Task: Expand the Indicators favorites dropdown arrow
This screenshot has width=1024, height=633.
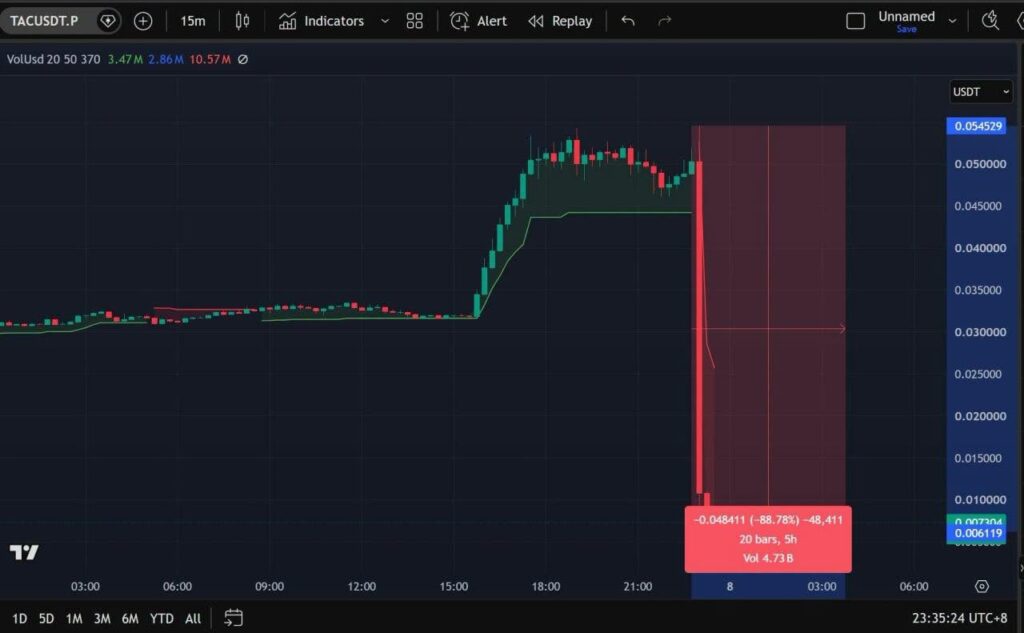Action: [385, 21]
